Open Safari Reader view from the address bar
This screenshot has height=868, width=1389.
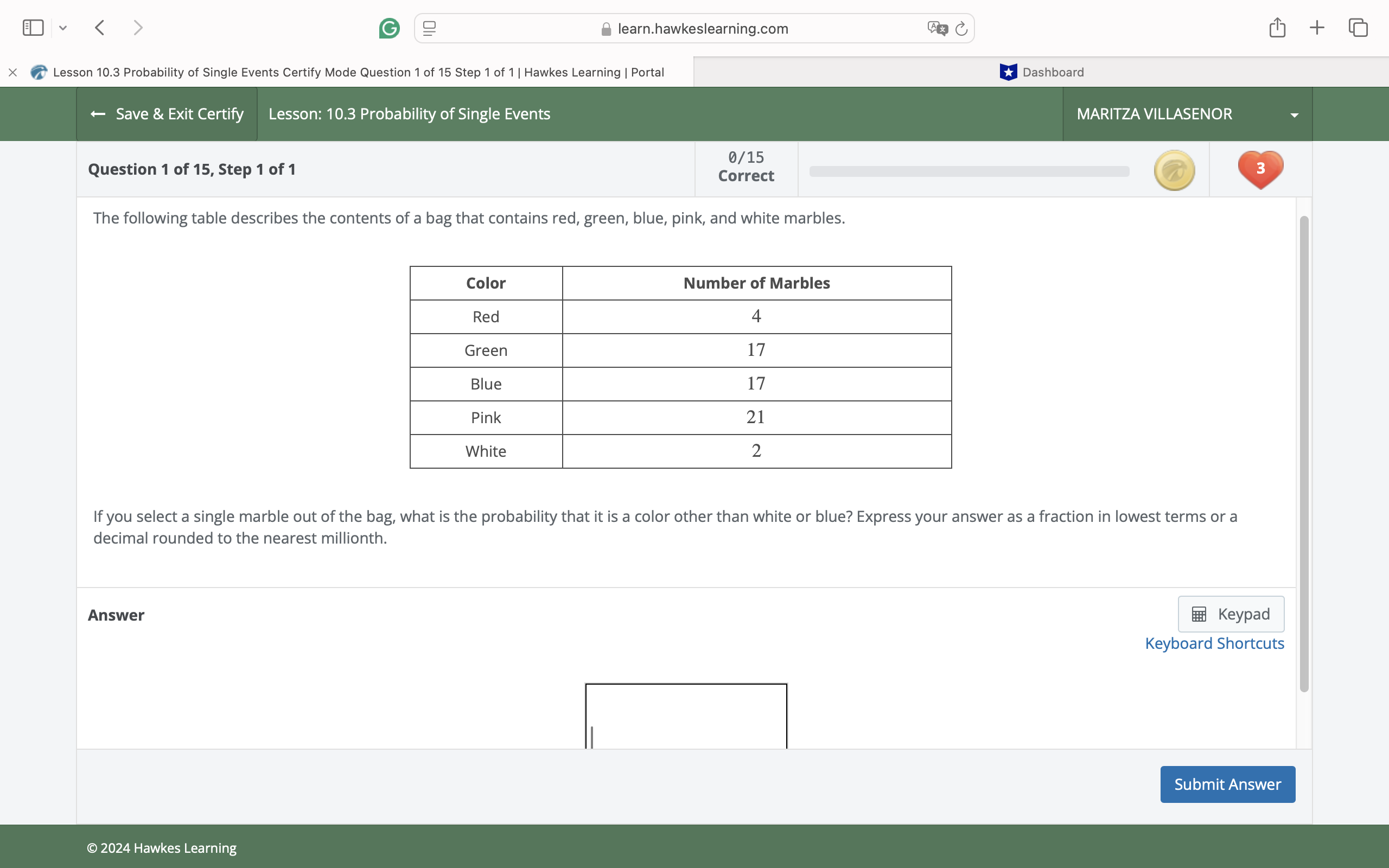[x=428, y=28]
